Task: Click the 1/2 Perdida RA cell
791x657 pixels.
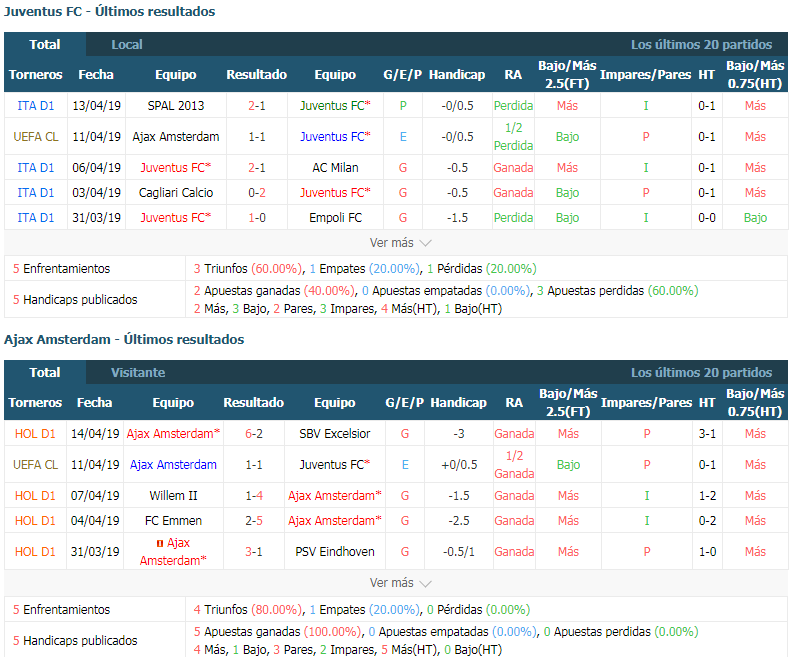Action: [x=513, y=137]
